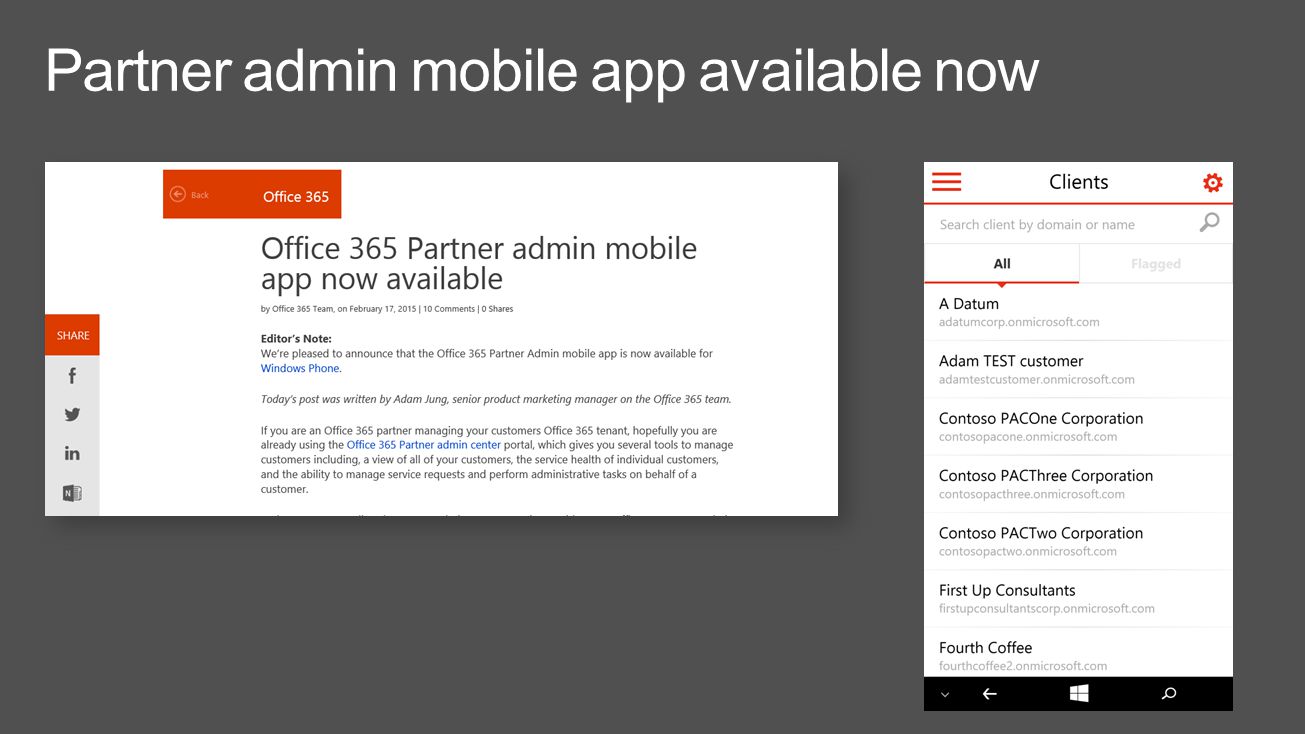This screenshot has height=734, width=1305.
Task: Click the article title heading
Action: pos(479,263)
